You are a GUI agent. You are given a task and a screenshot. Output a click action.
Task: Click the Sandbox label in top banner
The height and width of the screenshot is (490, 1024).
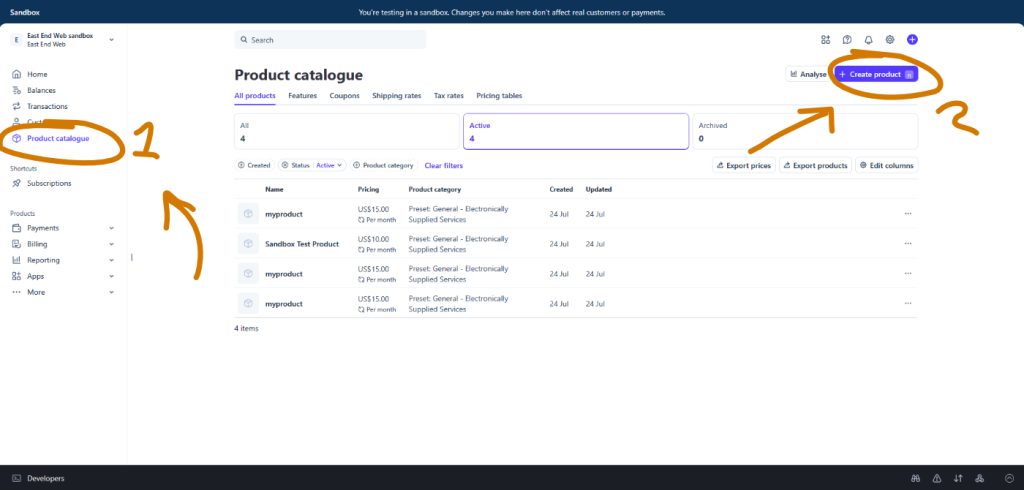pos(25,12)
